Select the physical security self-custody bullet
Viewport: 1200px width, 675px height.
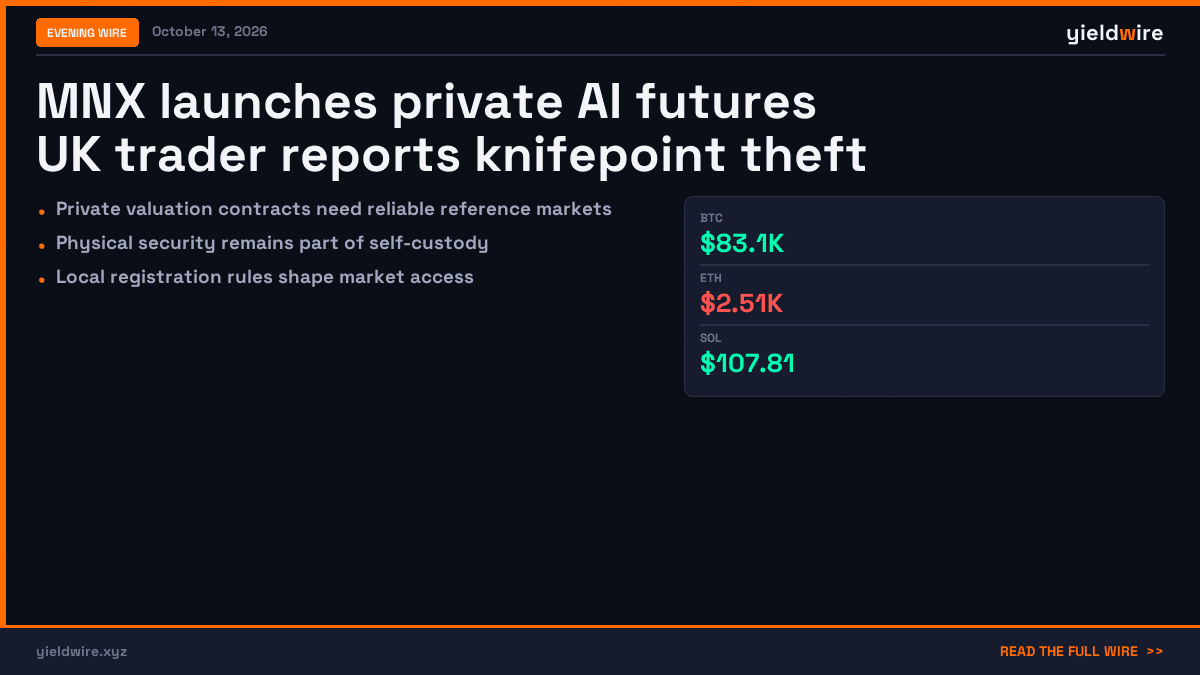(272, 243)
